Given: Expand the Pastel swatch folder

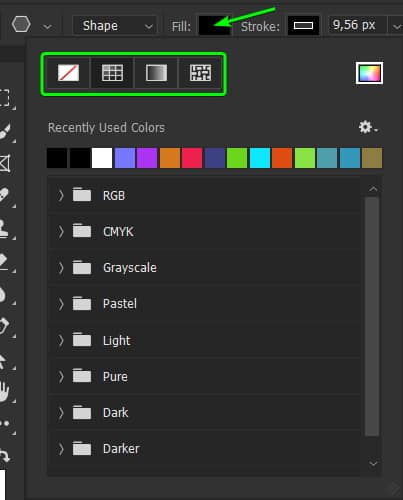Looking at the screenshot, I should (x=60, y=304).
